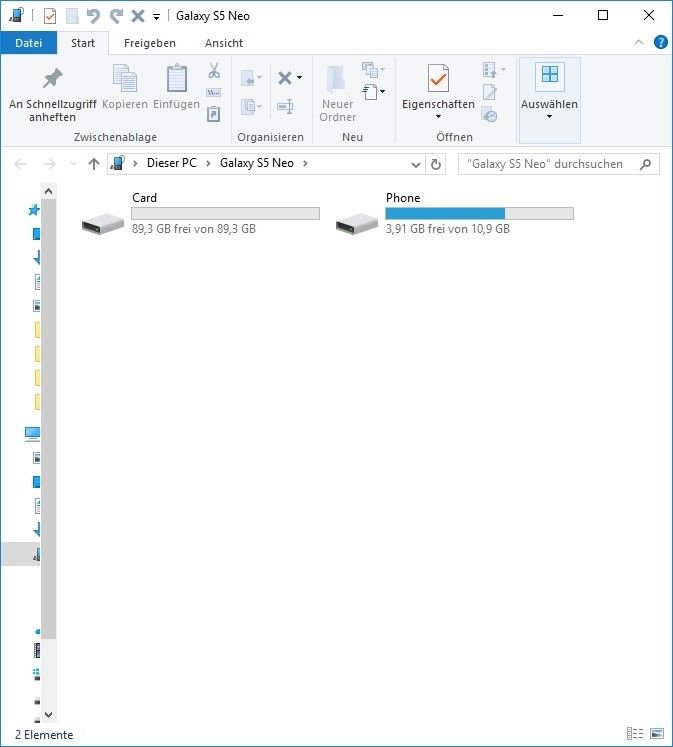Image resolution: width=673 pixels, height=747 pixels.
Task: Click the Phone storage usage bar
Action: [479, 213]
